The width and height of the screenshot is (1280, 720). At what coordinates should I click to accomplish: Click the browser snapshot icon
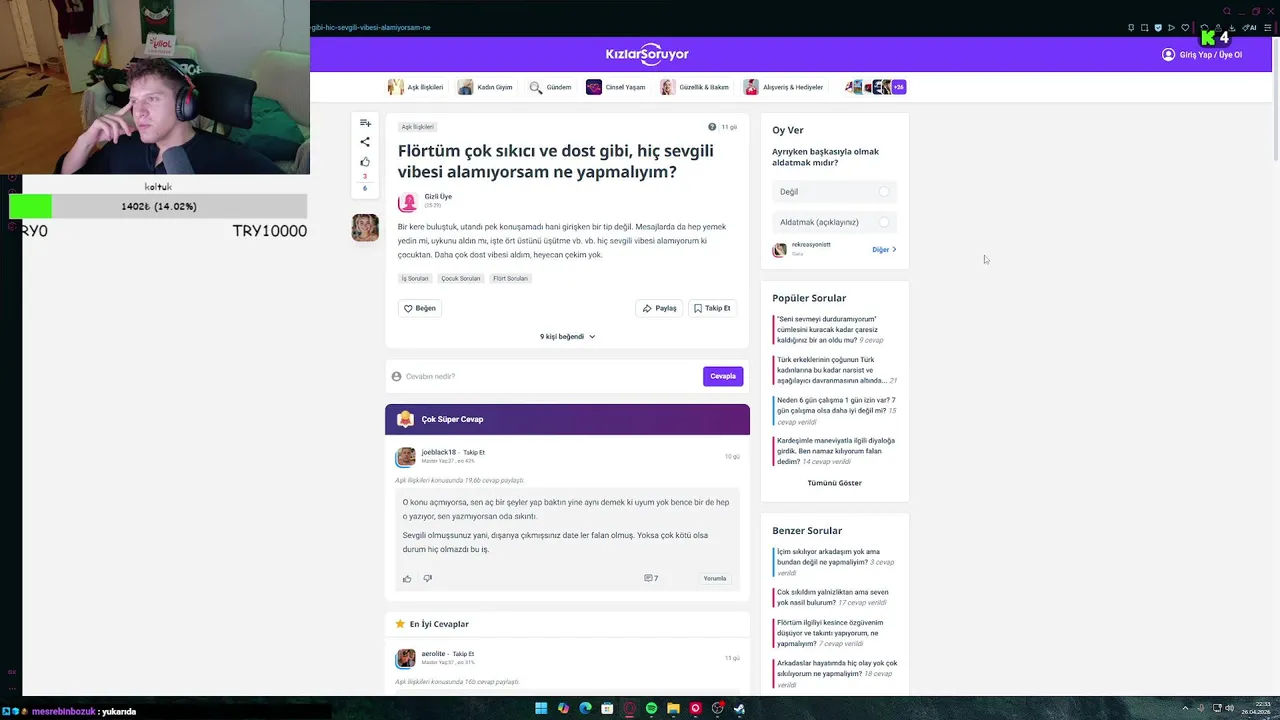[x=1144, y=28]
